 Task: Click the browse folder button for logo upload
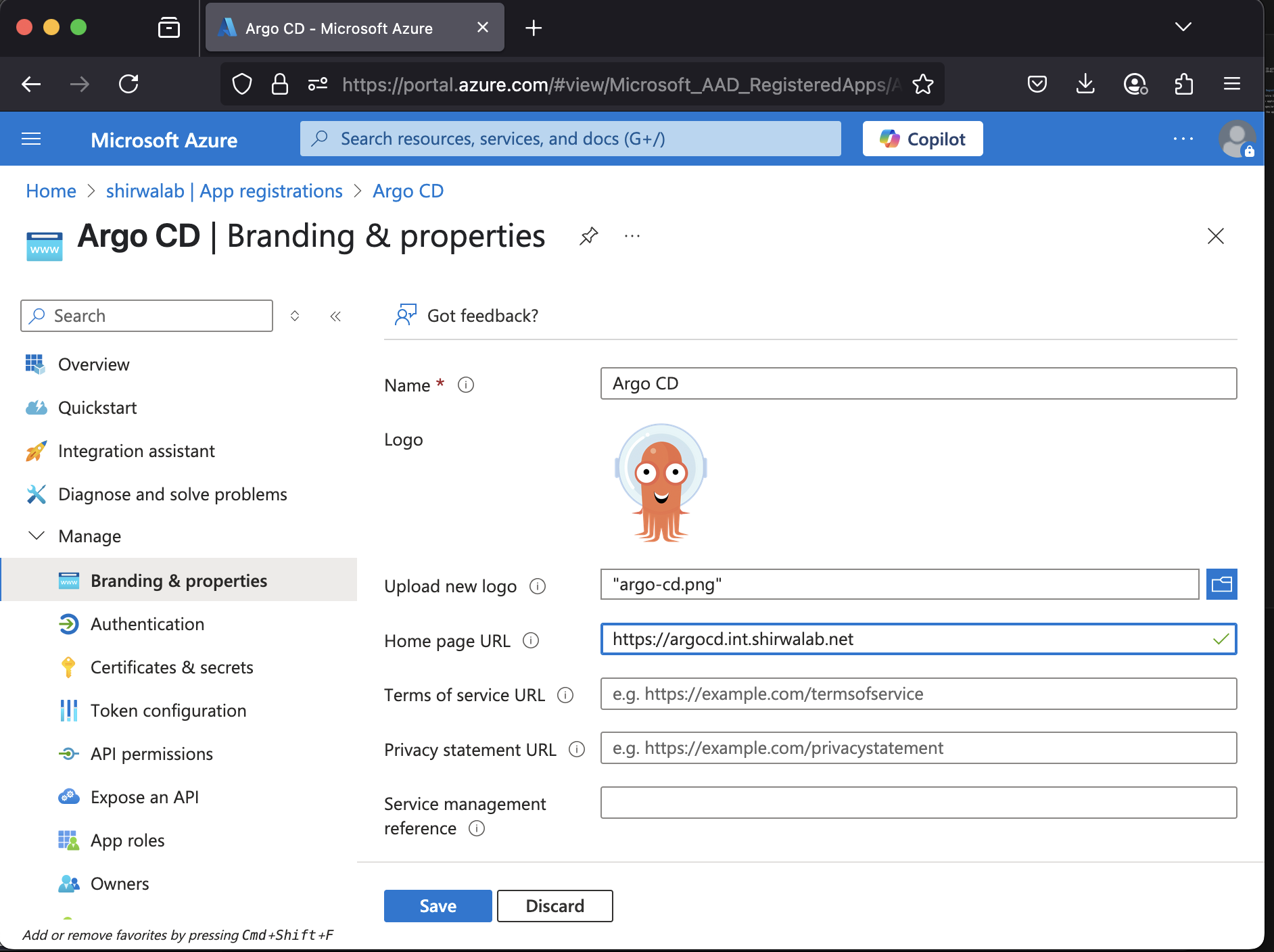pos(1222,584)
